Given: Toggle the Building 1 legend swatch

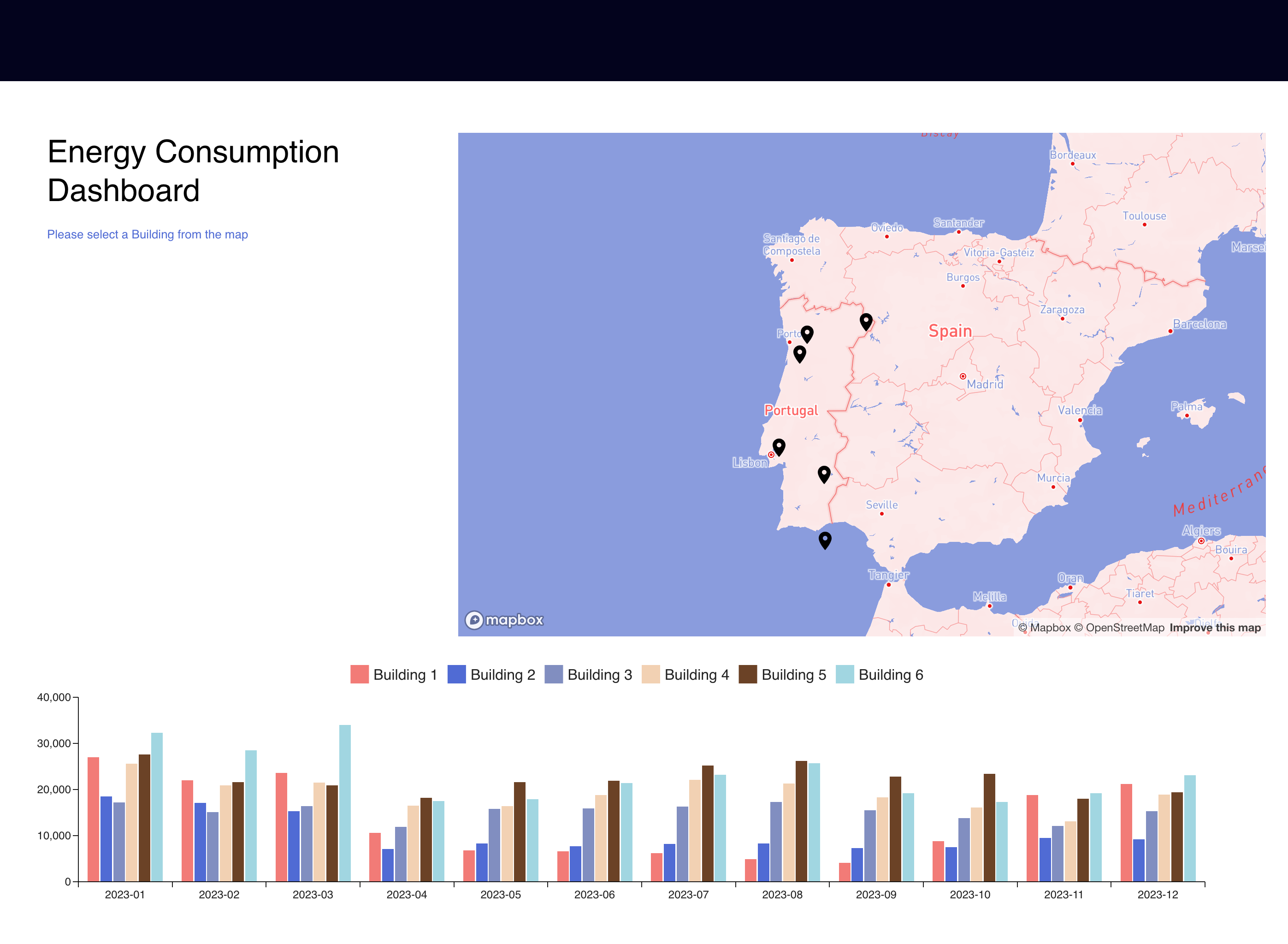Looking at the screenshot, I should [359, 674].
